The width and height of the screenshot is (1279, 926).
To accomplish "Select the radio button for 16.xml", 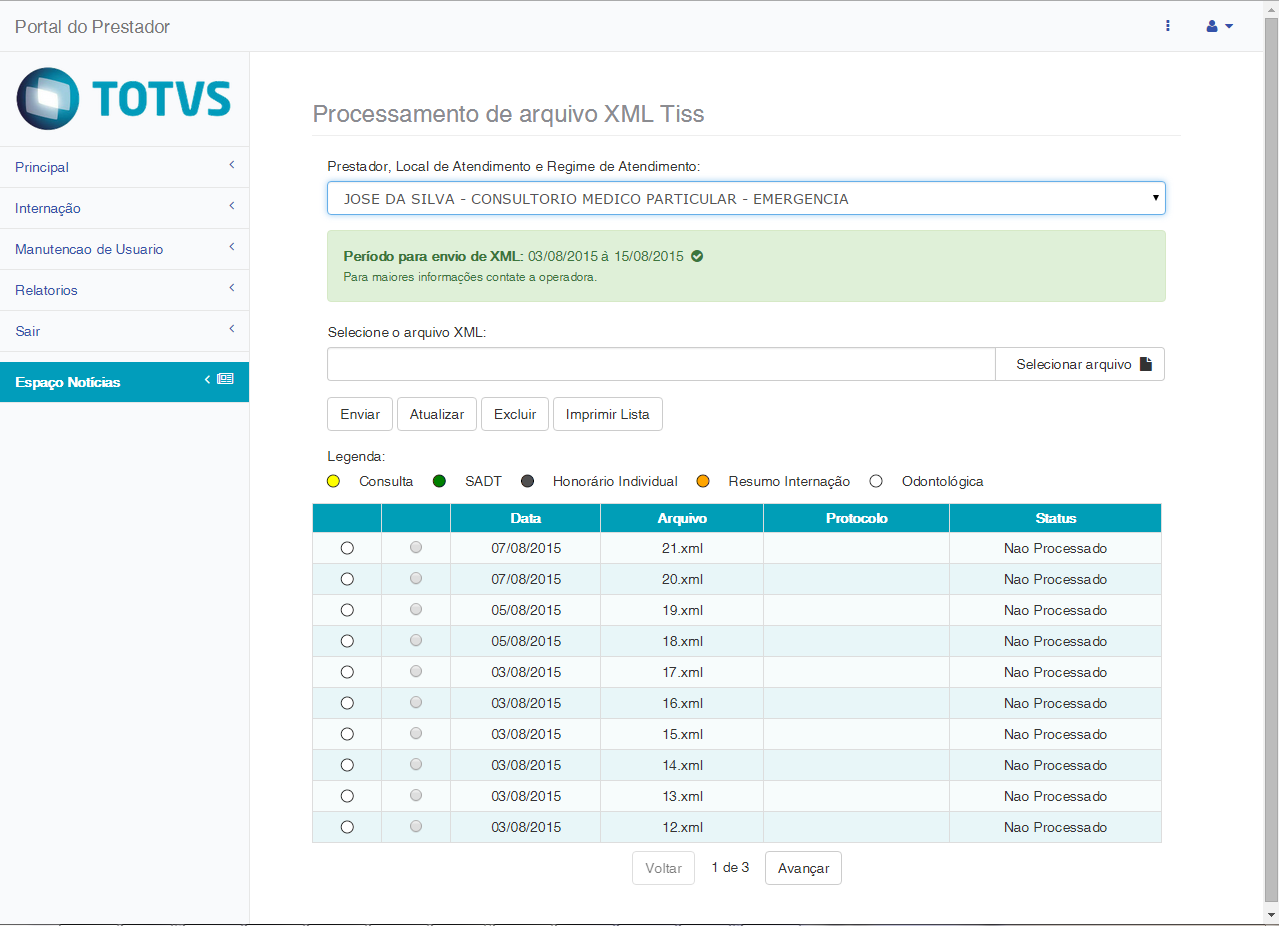I will 347,703.
